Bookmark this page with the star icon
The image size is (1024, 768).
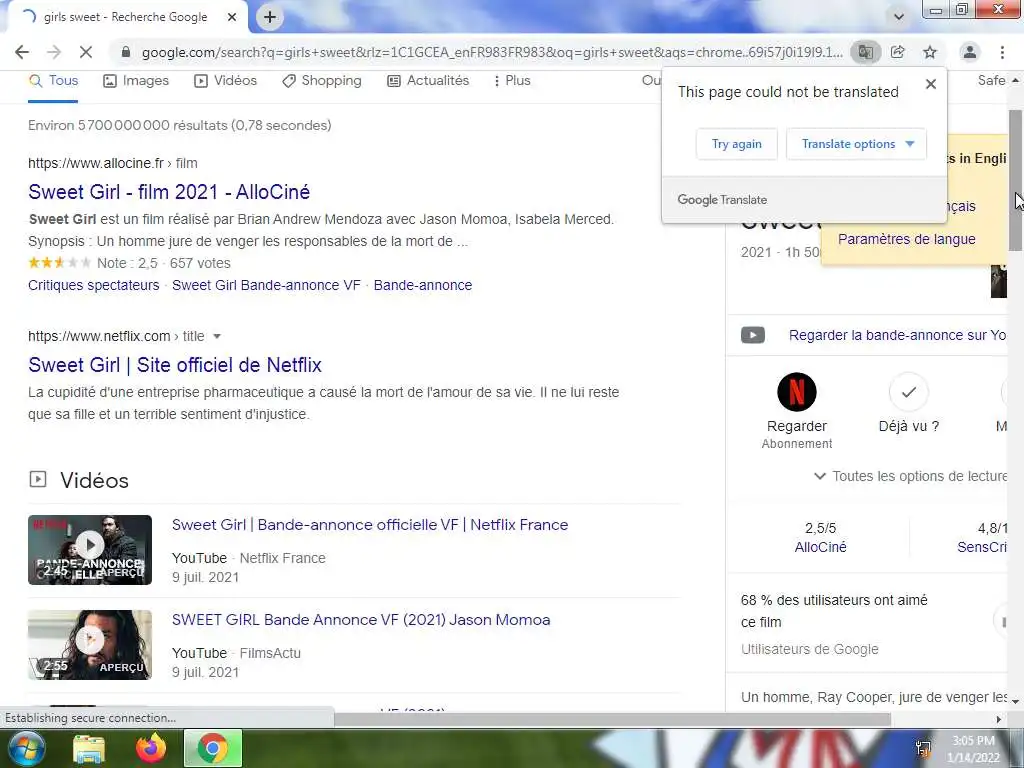pyautogui.click(x=930, y=52)
